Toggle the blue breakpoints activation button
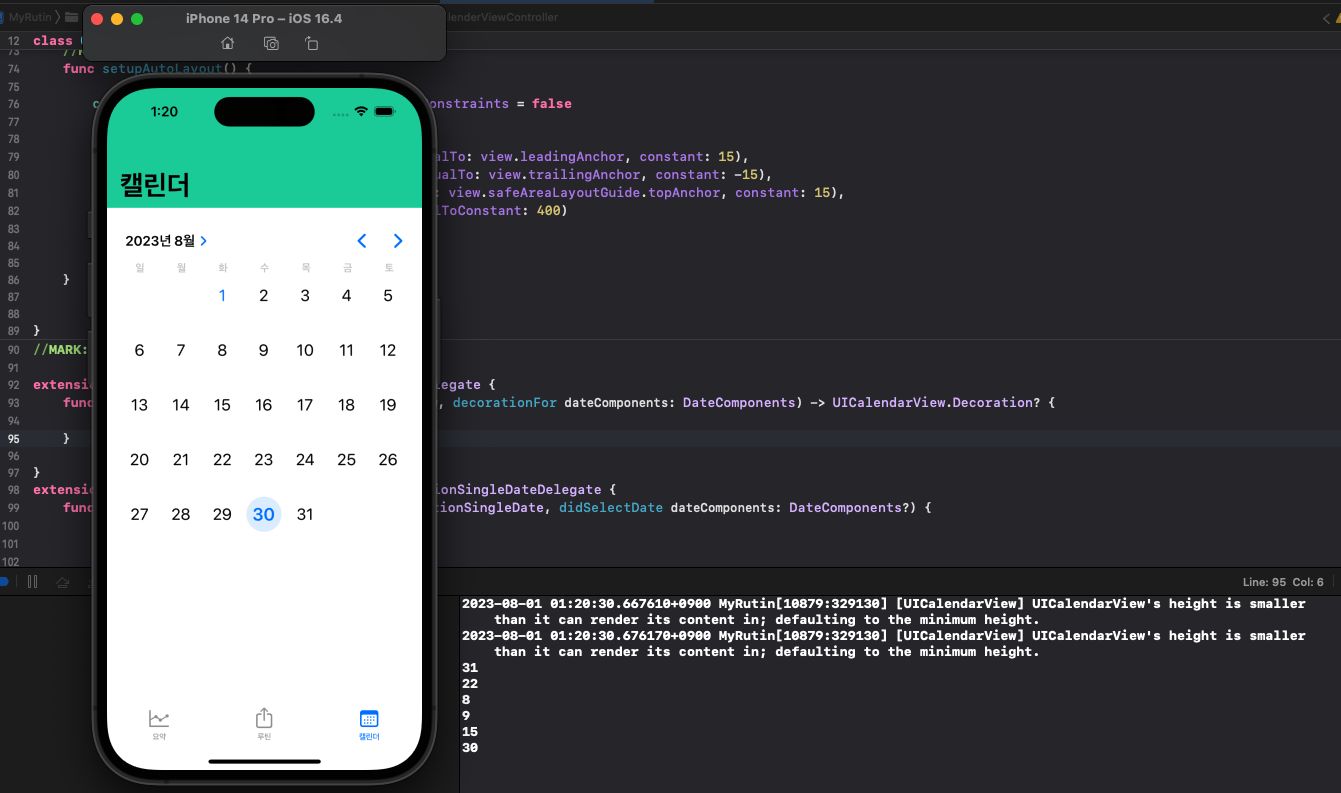 click(4, 582)
